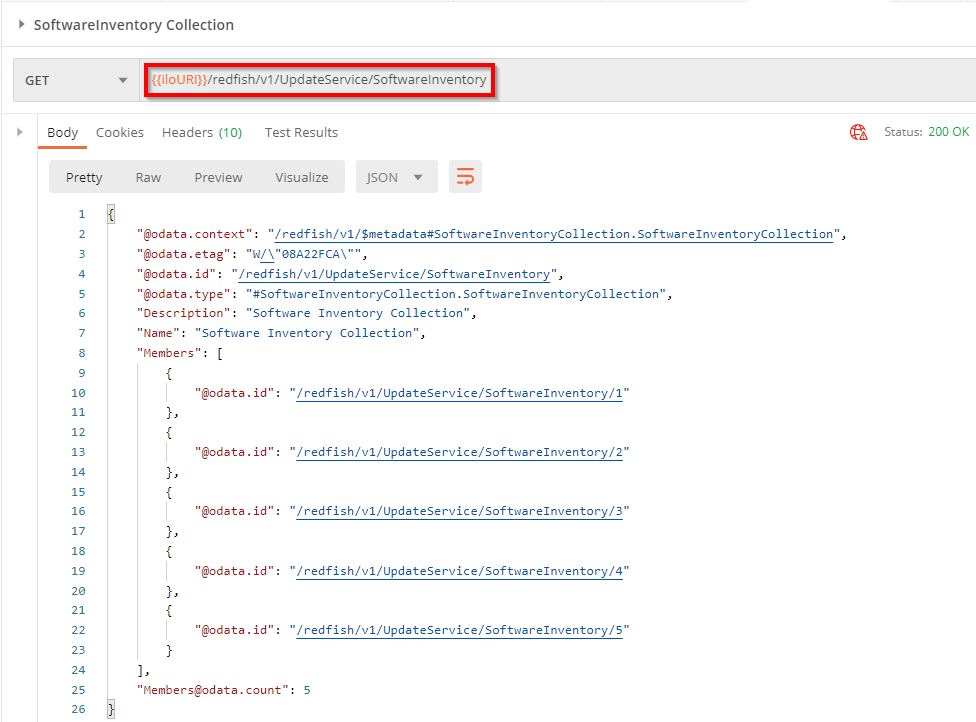Open the GET method dropdown
Screen dimensions: 976x722
click(x=76, y=80)
